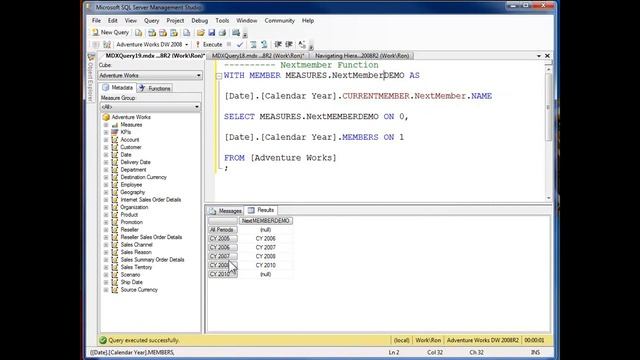
Task: Expand the Geography dimension node
Action: (x=106, y=192)
